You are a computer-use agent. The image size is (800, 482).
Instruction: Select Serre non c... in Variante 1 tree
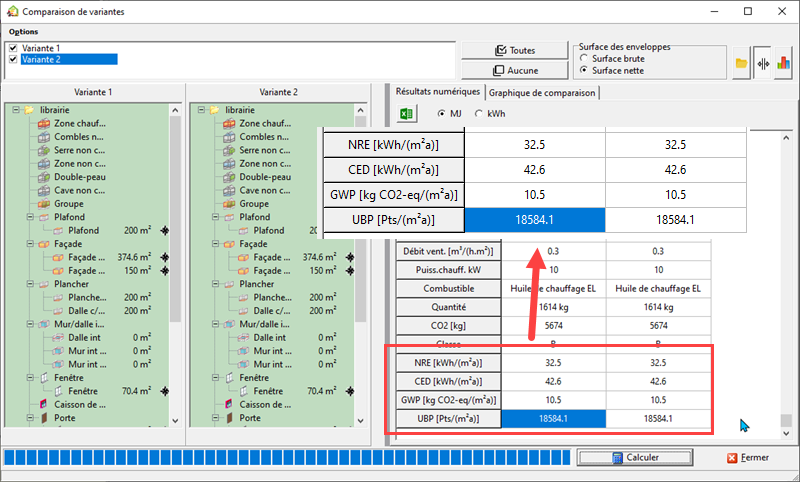(x=78, y=149)
